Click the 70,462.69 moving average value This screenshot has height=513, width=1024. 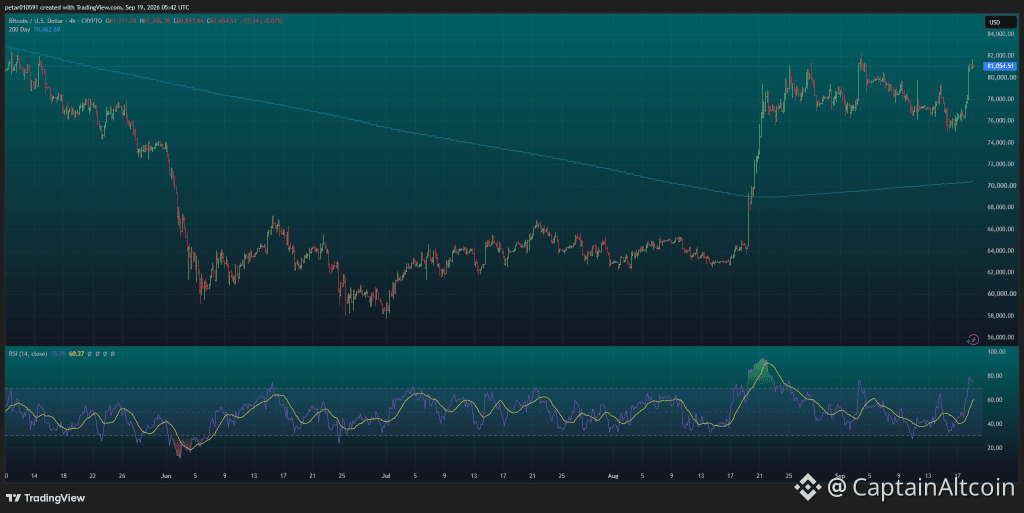(x=46, y=29)
